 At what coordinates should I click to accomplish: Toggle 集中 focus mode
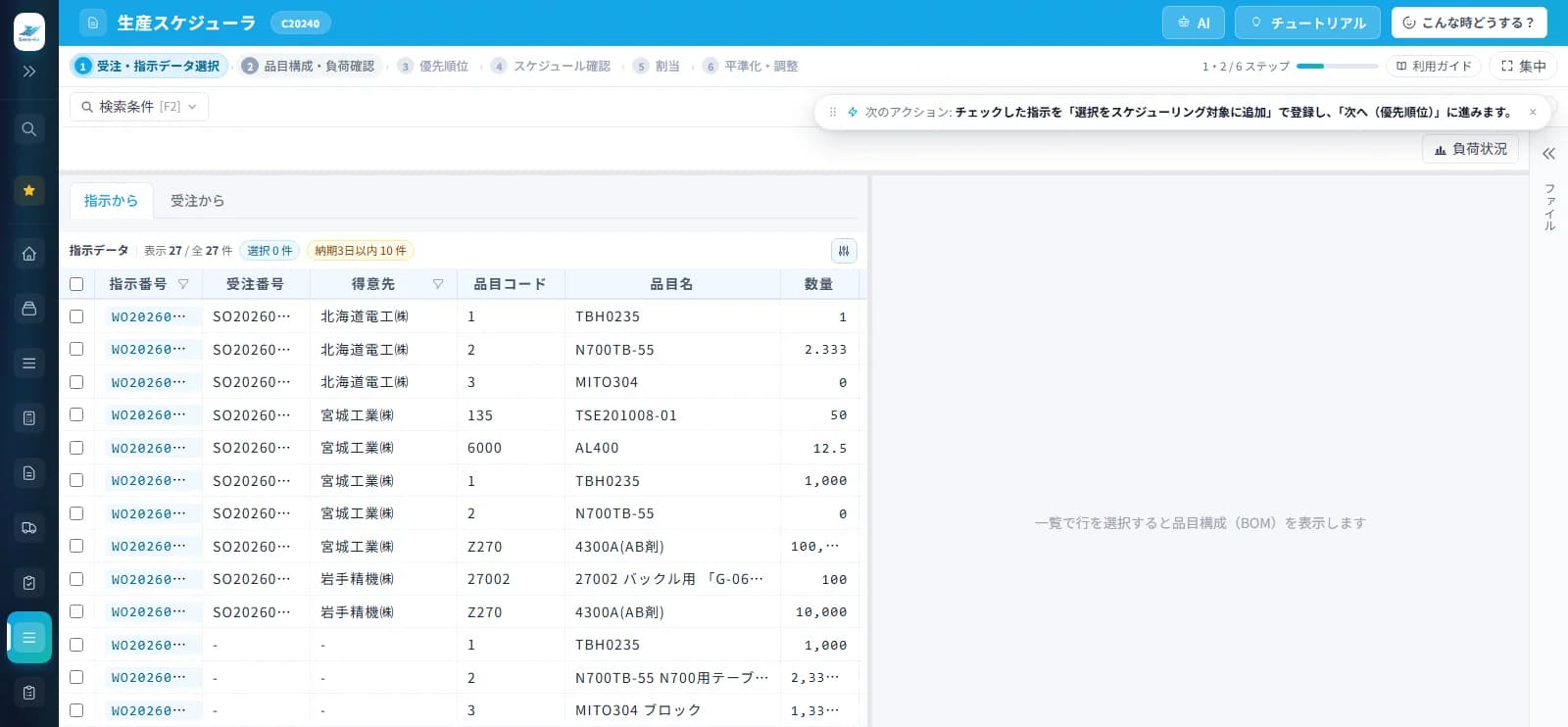[1523, 66]
